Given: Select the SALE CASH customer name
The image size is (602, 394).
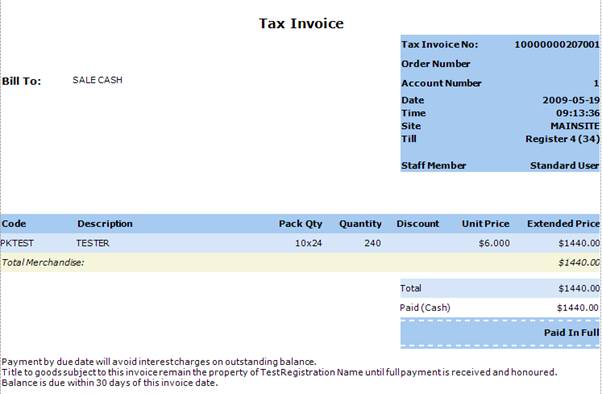Looking at the screenshot, I should click(98, 80).
